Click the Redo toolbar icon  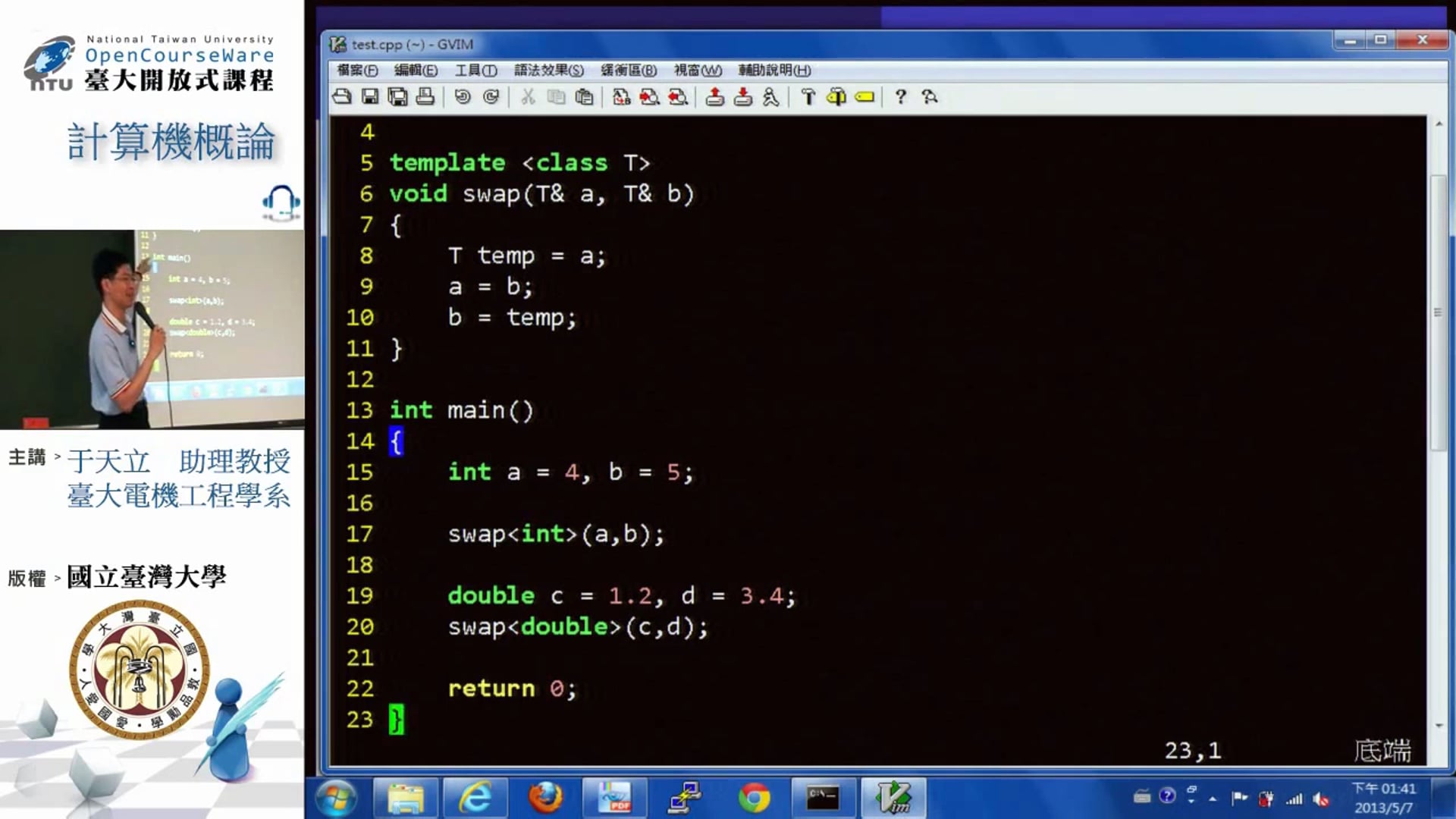coord(491,96)
